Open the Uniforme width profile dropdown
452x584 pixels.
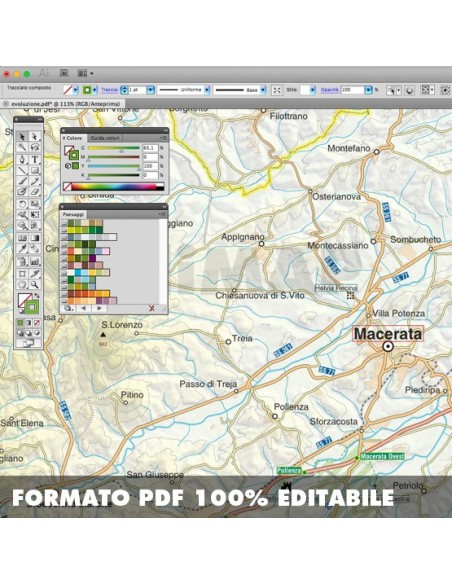(x=207, y=90)
